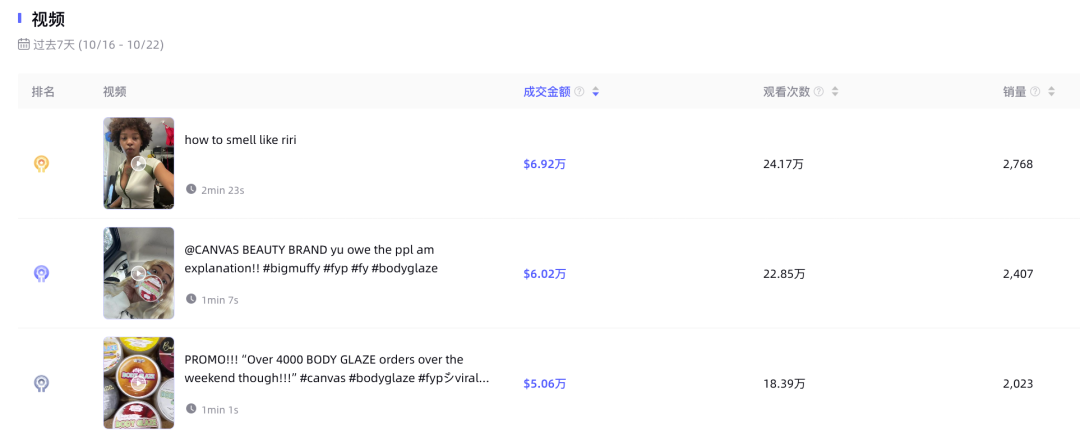This screenshot has height=437, width=1080.
Task: Click the gold first-place rank medal icon
Action: click(x=41, y=164)
